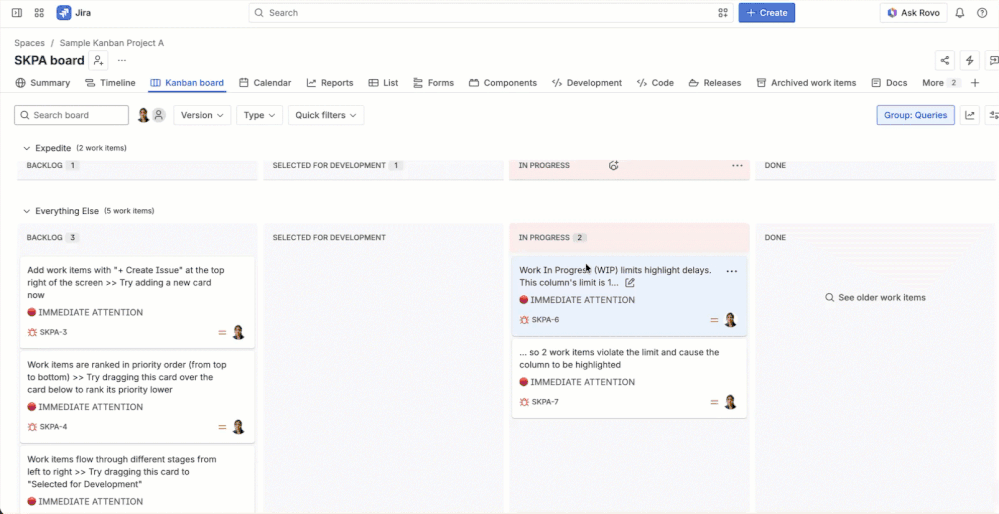Switch to the Summary tab
999x514 pixels.
[x=43, y=83]
